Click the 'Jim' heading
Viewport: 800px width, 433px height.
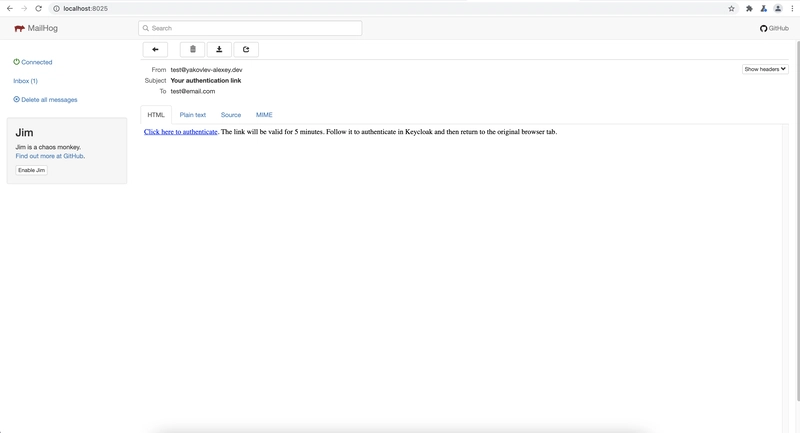pos(24,133)
